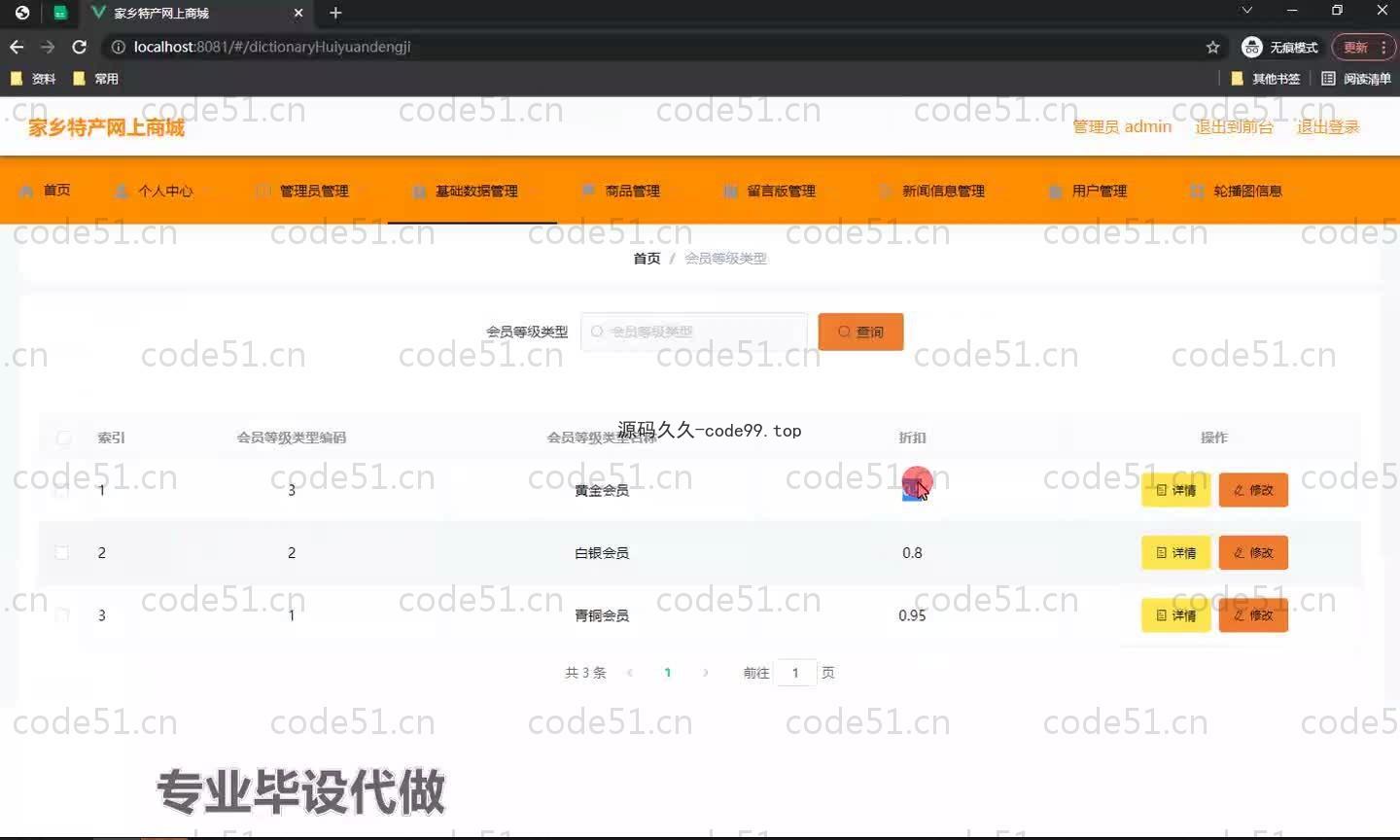Go to next page with pagination arrow
The width and height of the screenshot is (1400, 840).
(705, 672)
